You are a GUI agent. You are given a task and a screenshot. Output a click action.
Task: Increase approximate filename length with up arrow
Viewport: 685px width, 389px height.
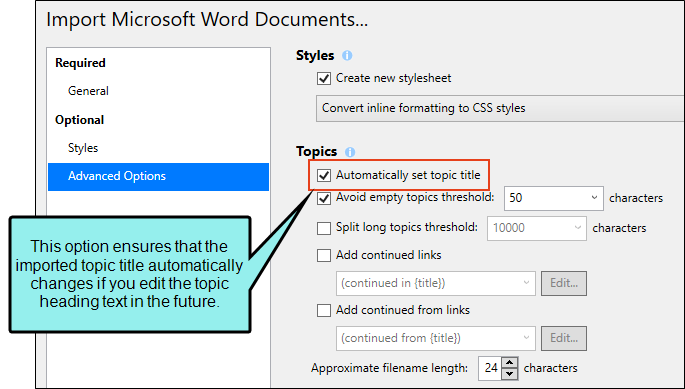click(509, 363)
